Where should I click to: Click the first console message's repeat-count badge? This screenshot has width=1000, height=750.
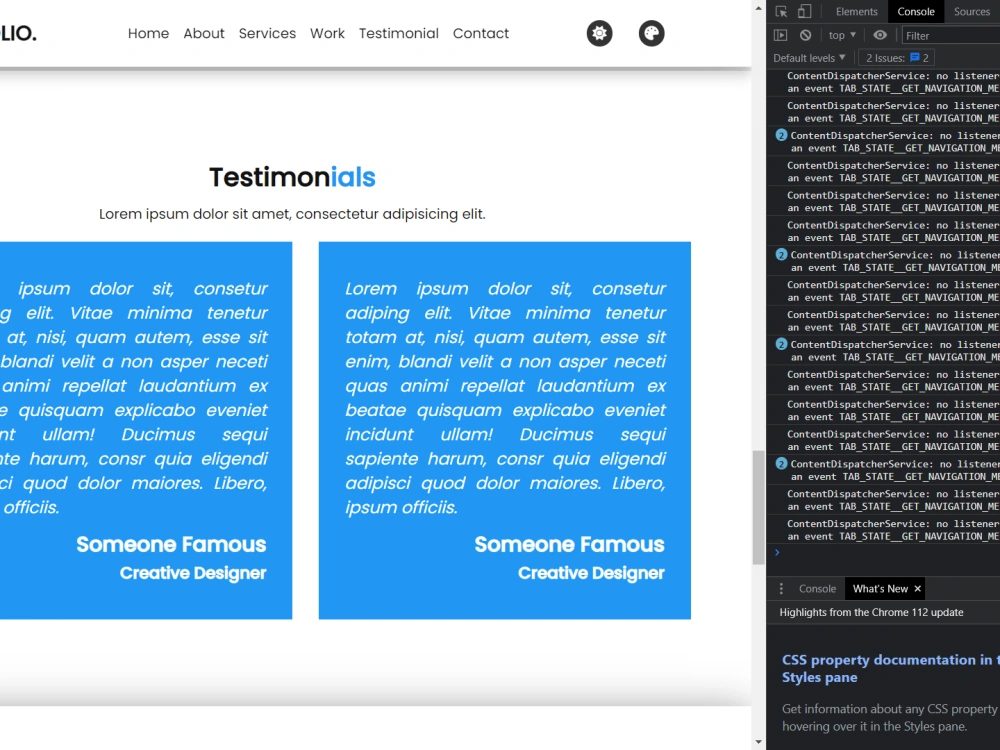point(781,135)
